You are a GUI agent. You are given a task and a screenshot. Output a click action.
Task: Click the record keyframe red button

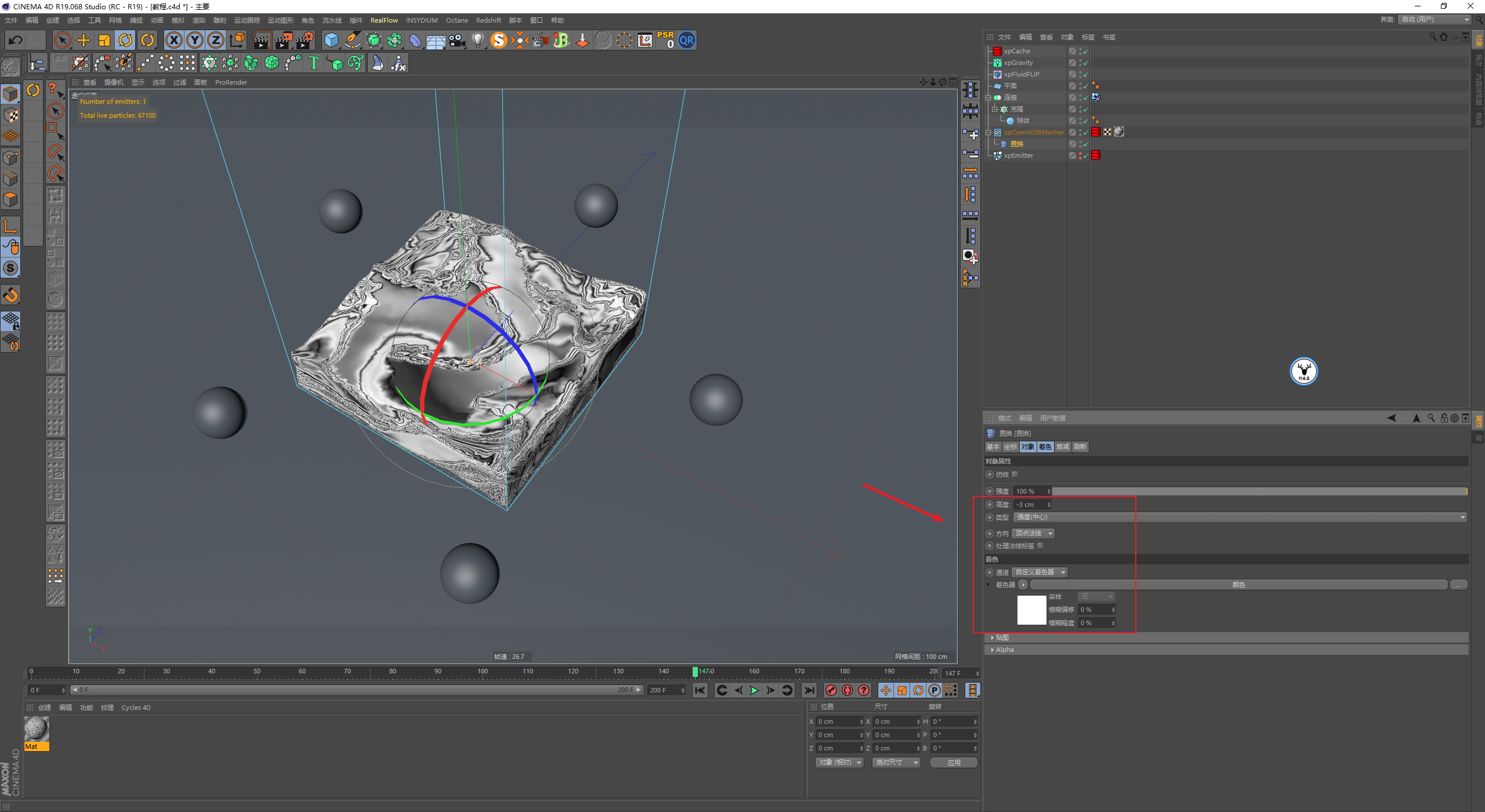tap(831, 690)
